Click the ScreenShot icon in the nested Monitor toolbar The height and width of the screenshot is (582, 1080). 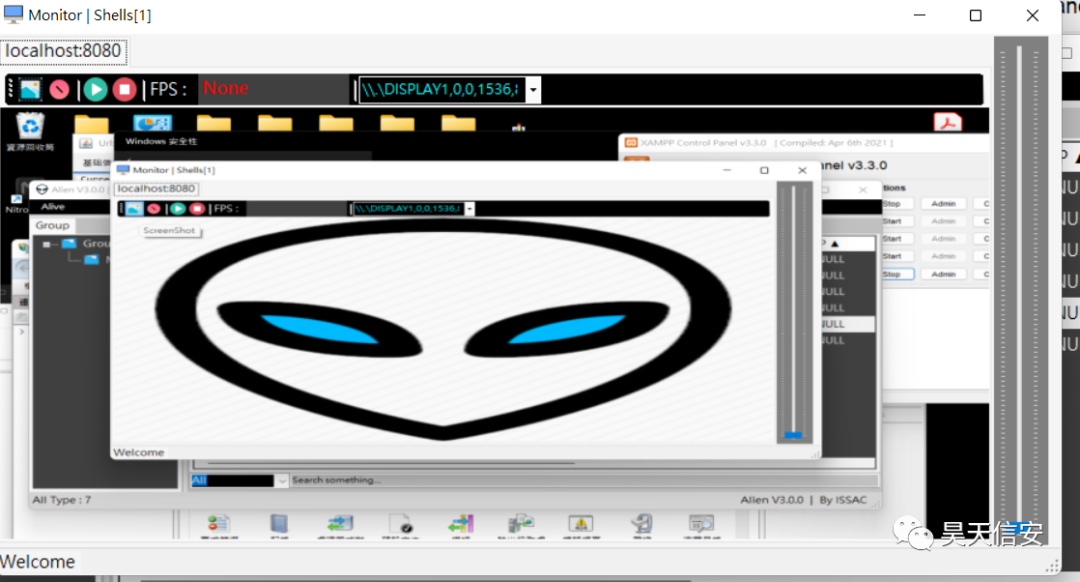pos(134,209)
